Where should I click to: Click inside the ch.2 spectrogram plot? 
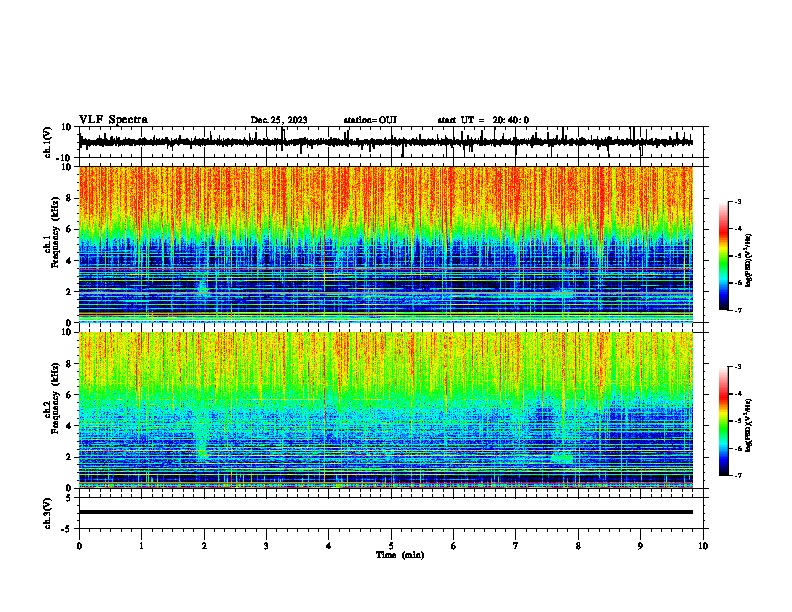click(x=385, y=410)
